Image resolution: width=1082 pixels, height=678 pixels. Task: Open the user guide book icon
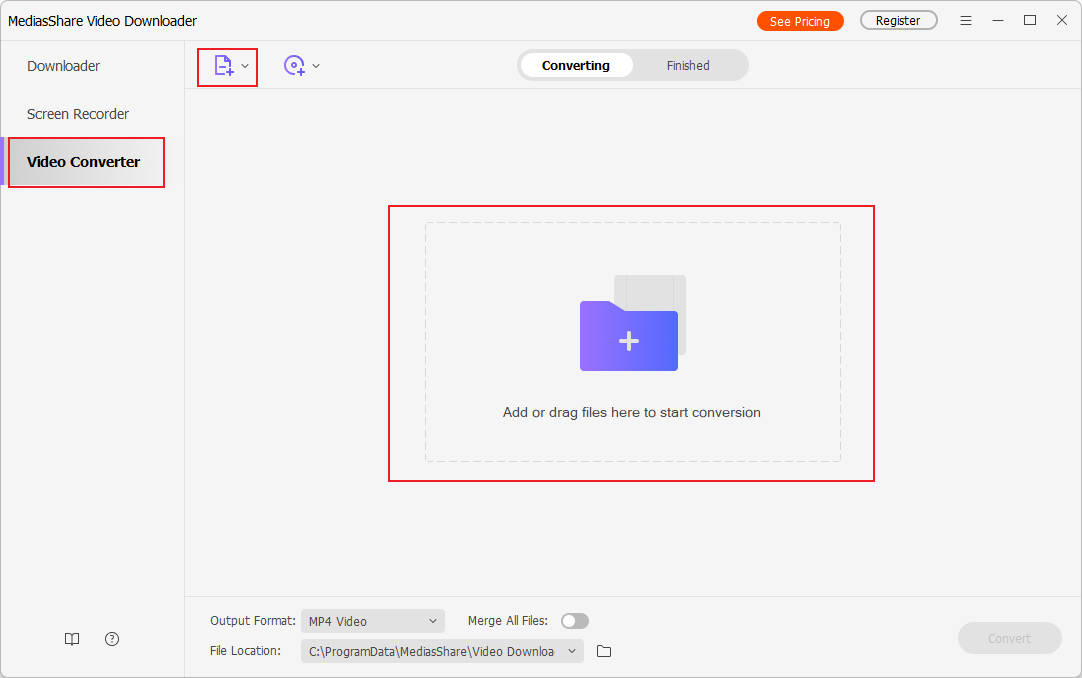pyautogui.click(x=72, y=639)
